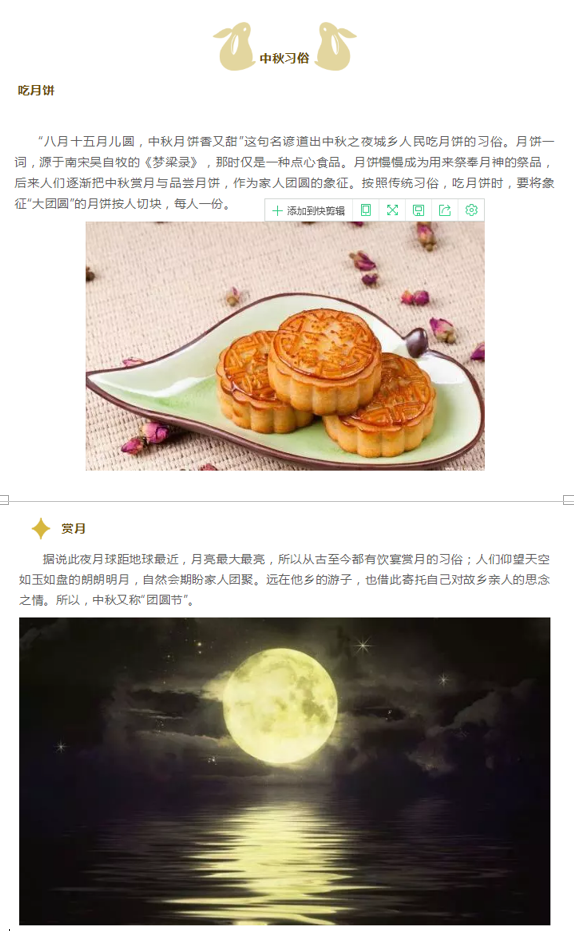The height and width of the screenshot is (931, 574).
Task: Click the green plus icon in floating toolbar
Action: (277, 211)
